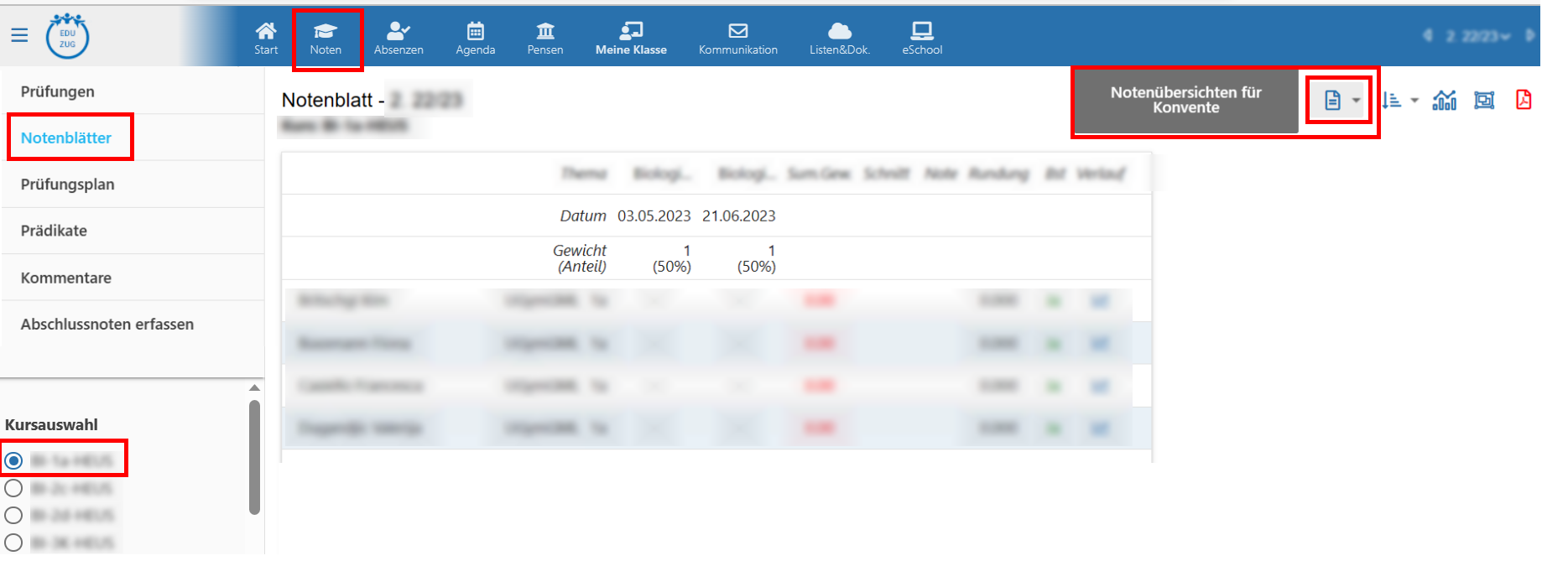
Task: Open Pensen section
Action: pos(545,38)
